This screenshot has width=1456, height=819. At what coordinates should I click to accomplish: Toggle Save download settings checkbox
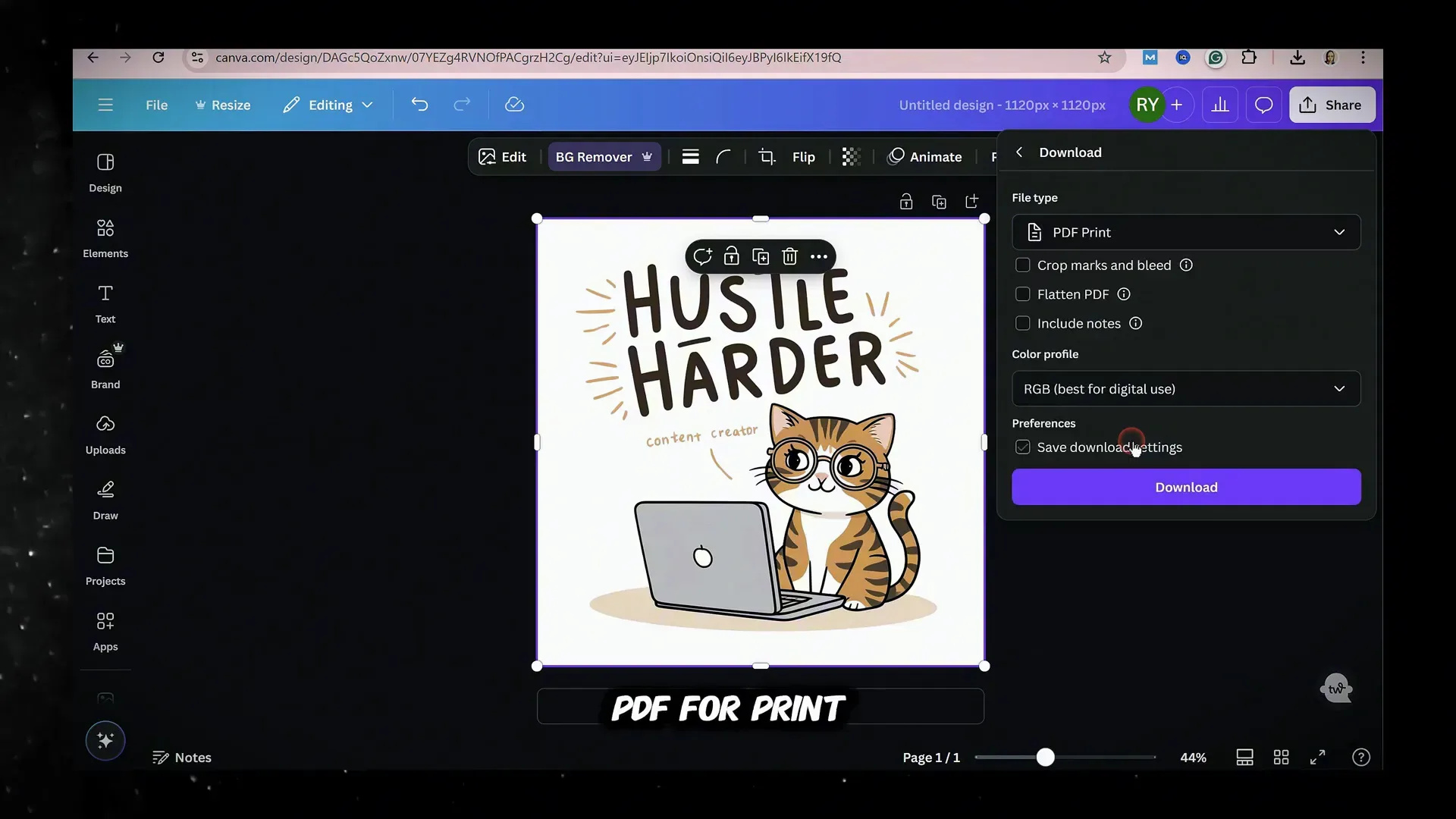pyautogui.click(x=1022, y=447)
